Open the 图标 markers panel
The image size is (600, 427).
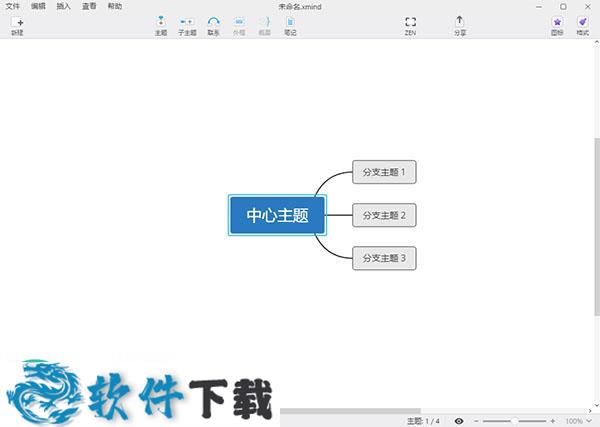pos(557,24)
